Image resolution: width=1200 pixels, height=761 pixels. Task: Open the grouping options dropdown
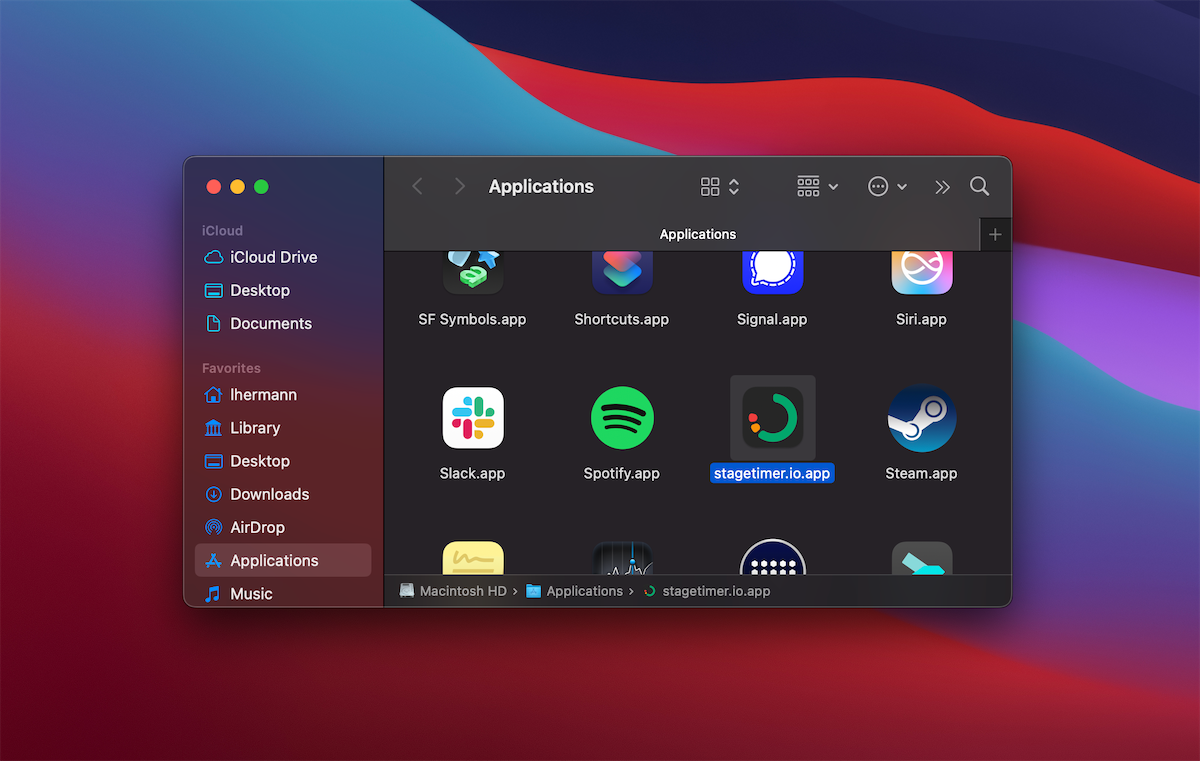pyautogui.click(x=816, y=186)
